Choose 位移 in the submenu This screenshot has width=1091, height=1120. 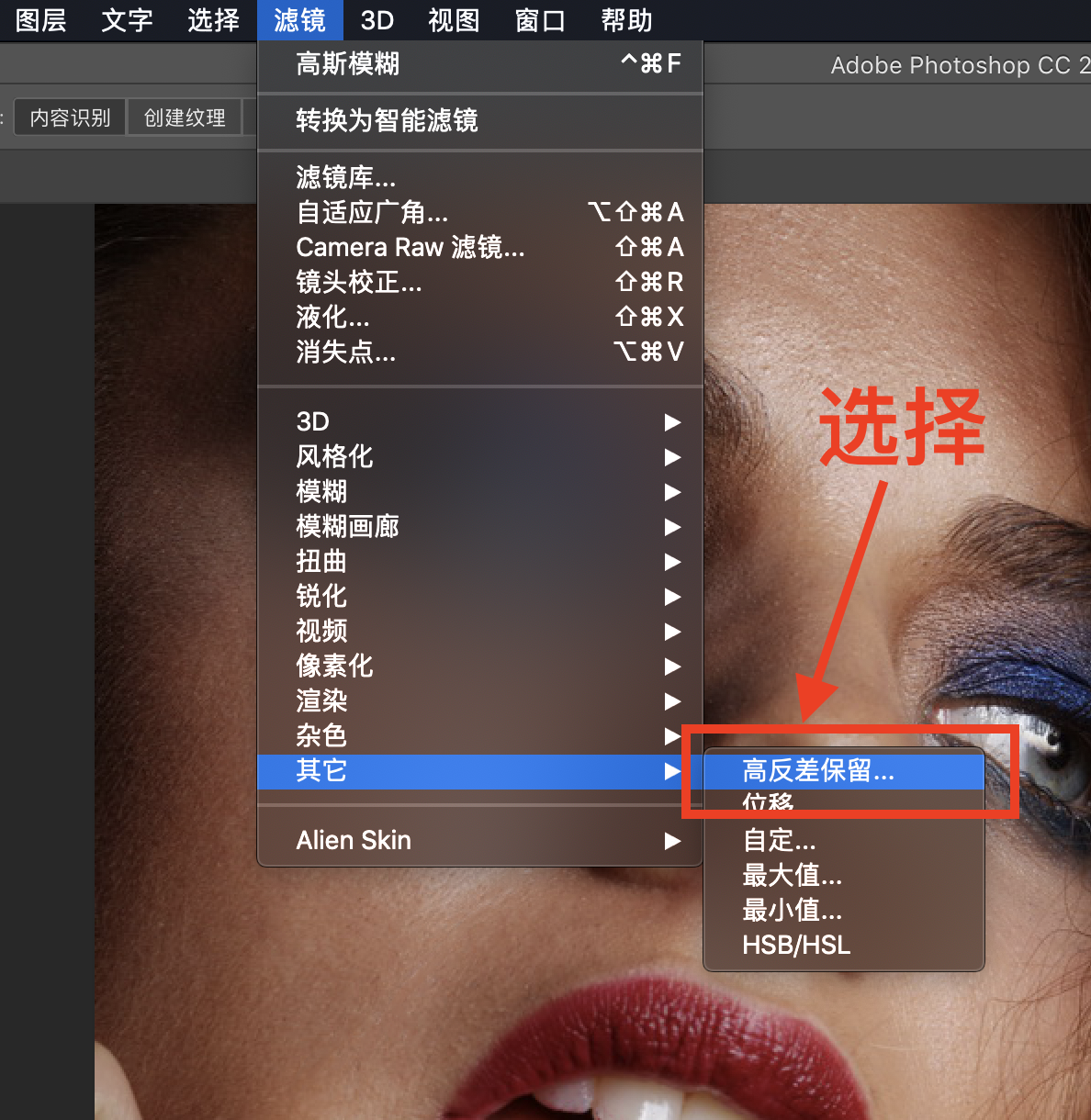844,802
